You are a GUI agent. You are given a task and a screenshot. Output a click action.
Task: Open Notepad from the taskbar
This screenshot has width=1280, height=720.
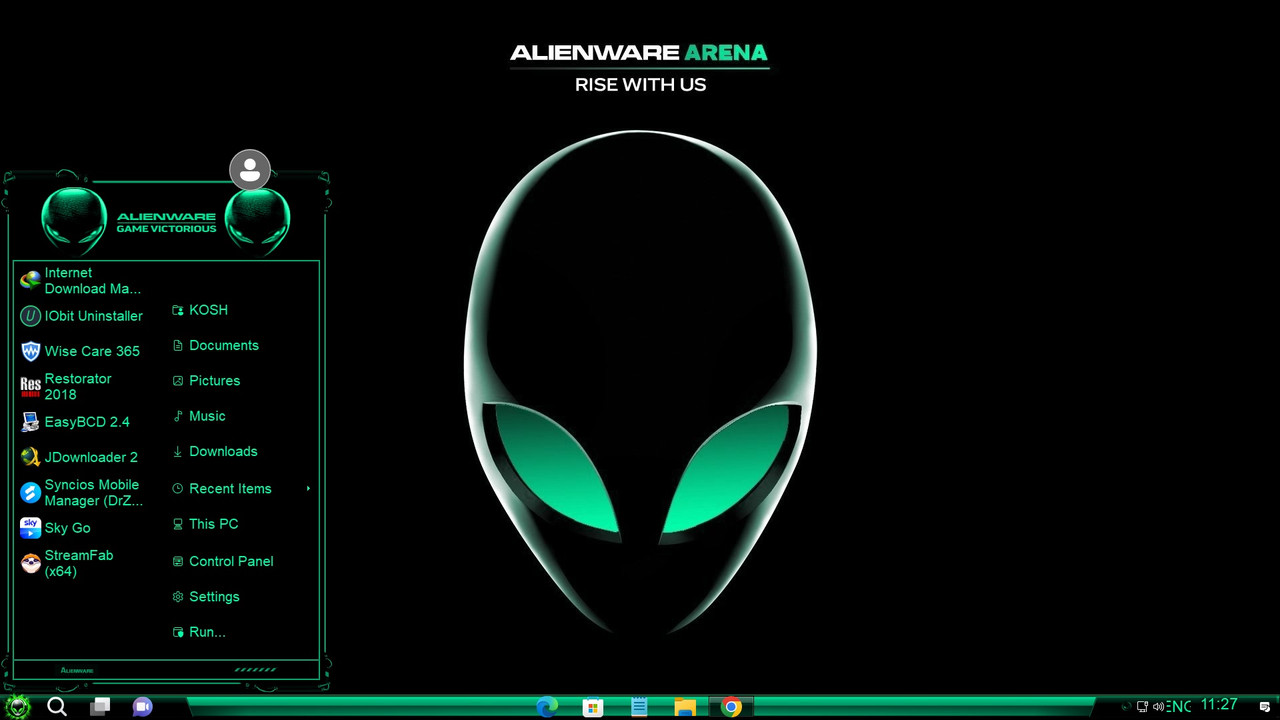639,707
